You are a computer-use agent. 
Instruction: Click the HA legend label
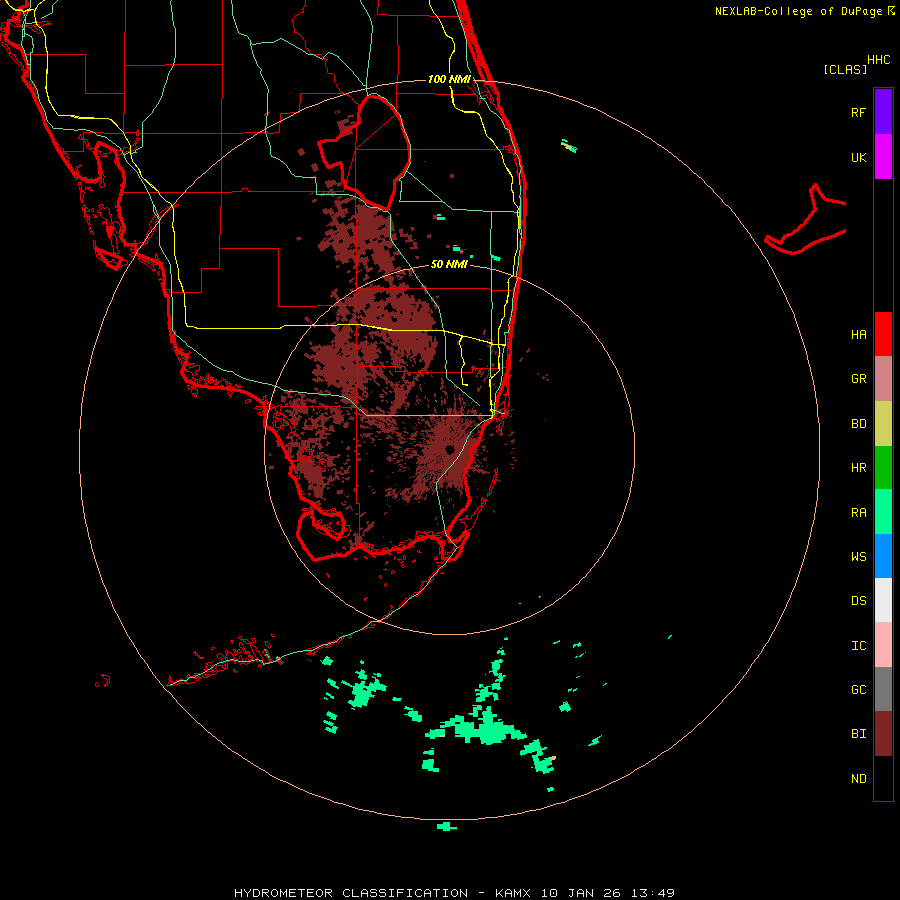pos(858,335)
